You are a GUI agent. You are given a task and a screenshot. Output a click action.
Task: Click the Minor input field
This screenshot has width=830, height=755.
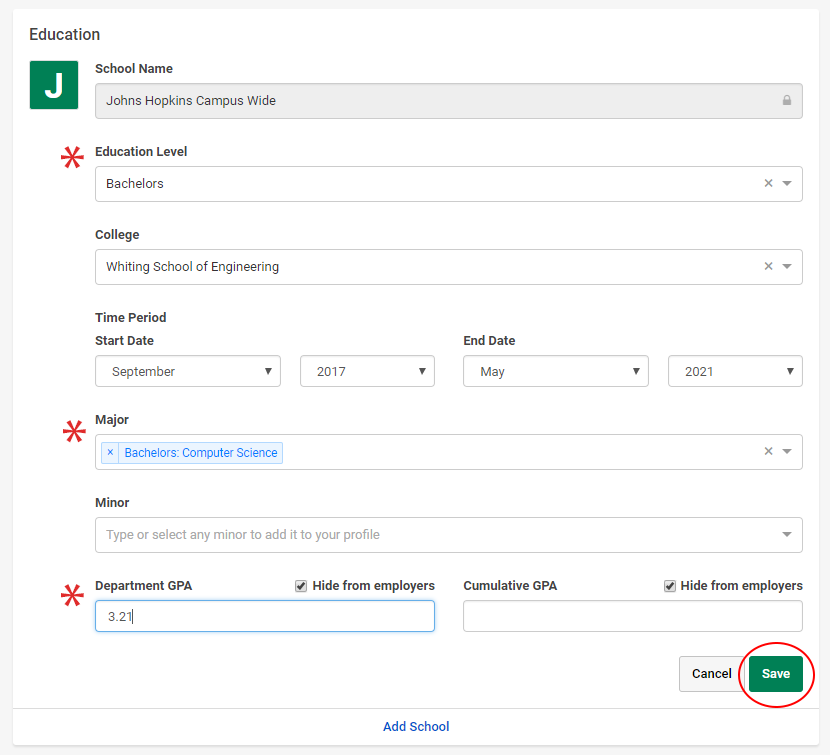coord(449,535)
